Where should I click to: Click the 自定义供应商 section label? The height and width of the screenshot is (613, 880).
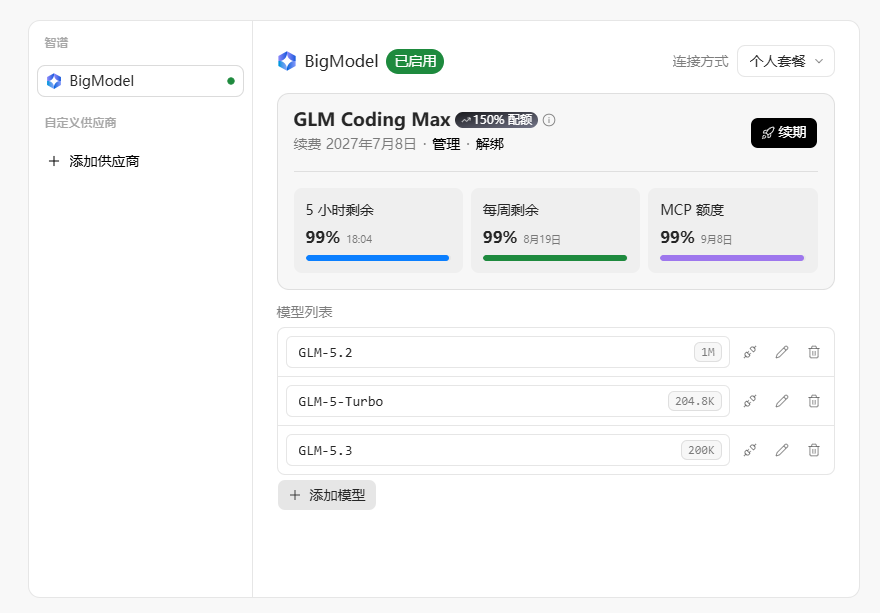[80, 122]
